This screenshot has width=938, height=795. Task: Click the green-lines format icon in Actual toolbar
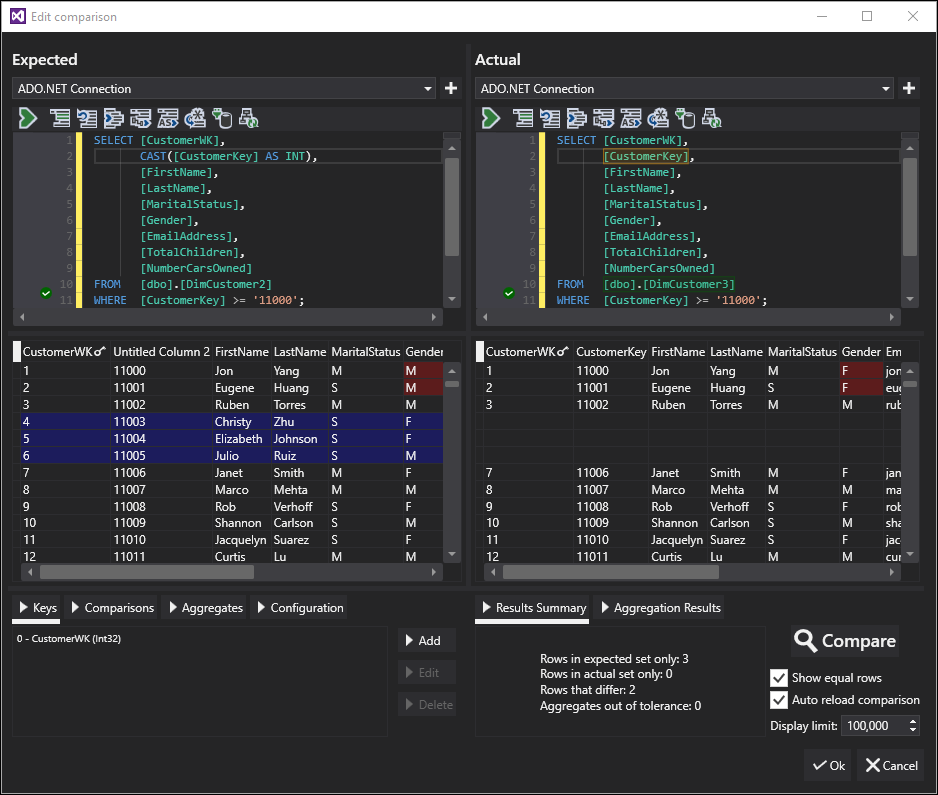click(x=522, y=118)
